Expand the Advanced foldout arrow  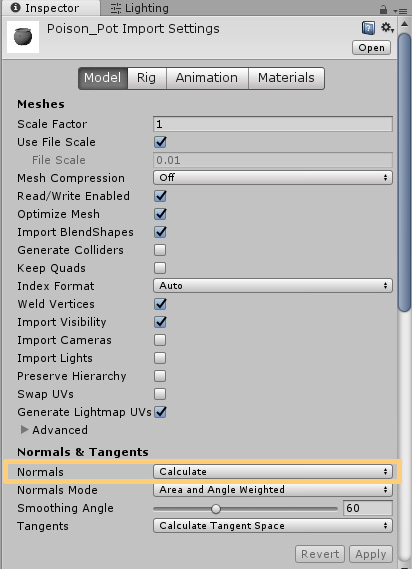coord(24,430)
